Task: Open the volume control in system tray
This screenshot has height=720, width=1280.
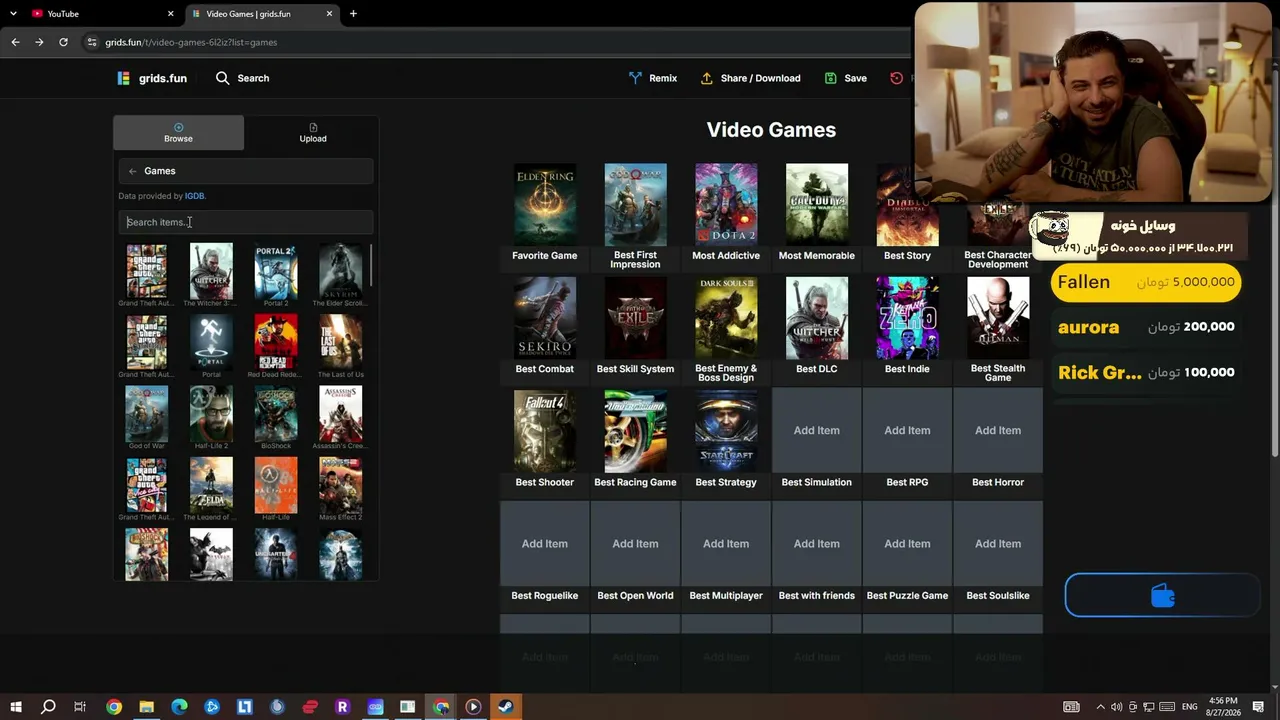Action: tap(1116, 707)
